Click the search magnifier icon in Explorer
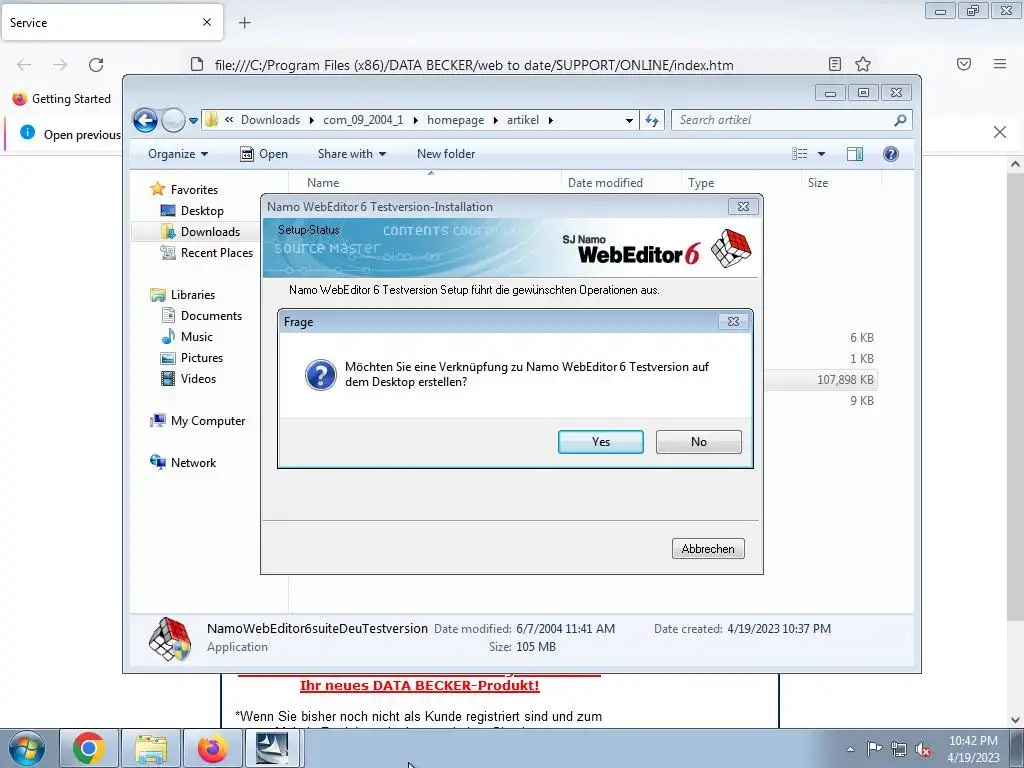 point(901,120)
